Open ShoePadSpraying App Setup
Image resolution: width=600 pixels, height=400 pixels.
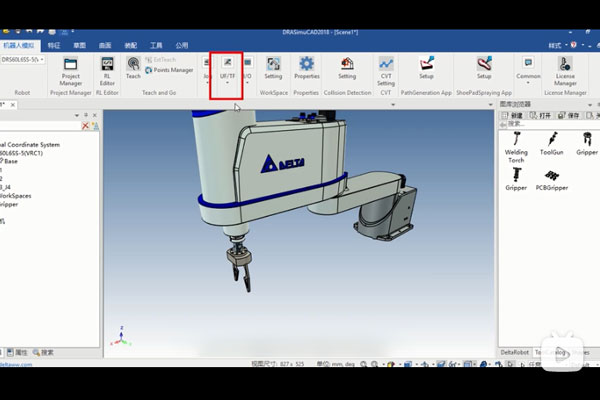click(484, 68)
